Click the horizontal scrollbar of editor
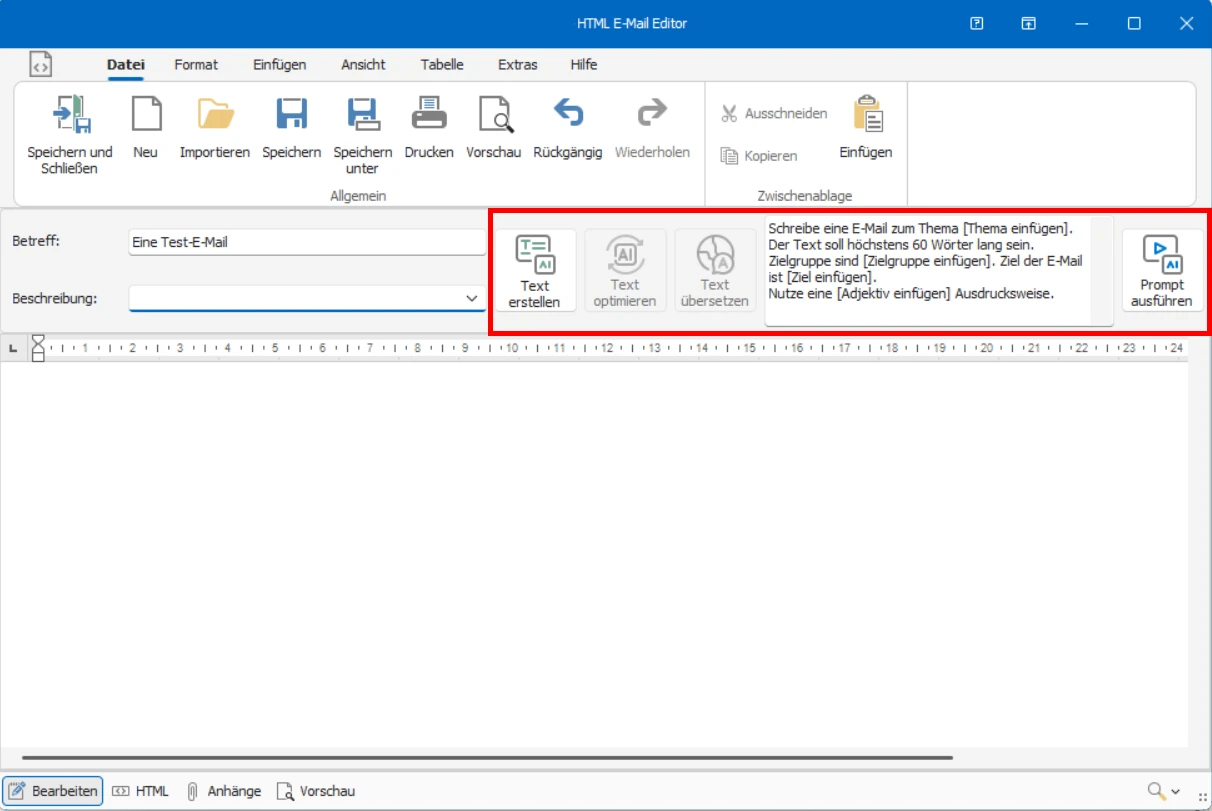1212x811 pixels. [x=487, y=758]
